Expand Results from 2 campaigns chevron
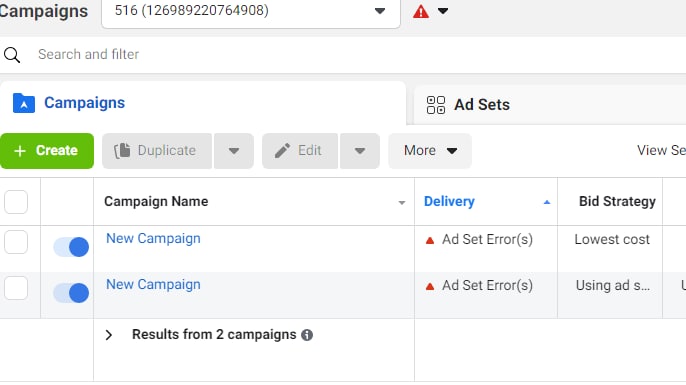This screenshot has height=385, width=686. [109, 335]
